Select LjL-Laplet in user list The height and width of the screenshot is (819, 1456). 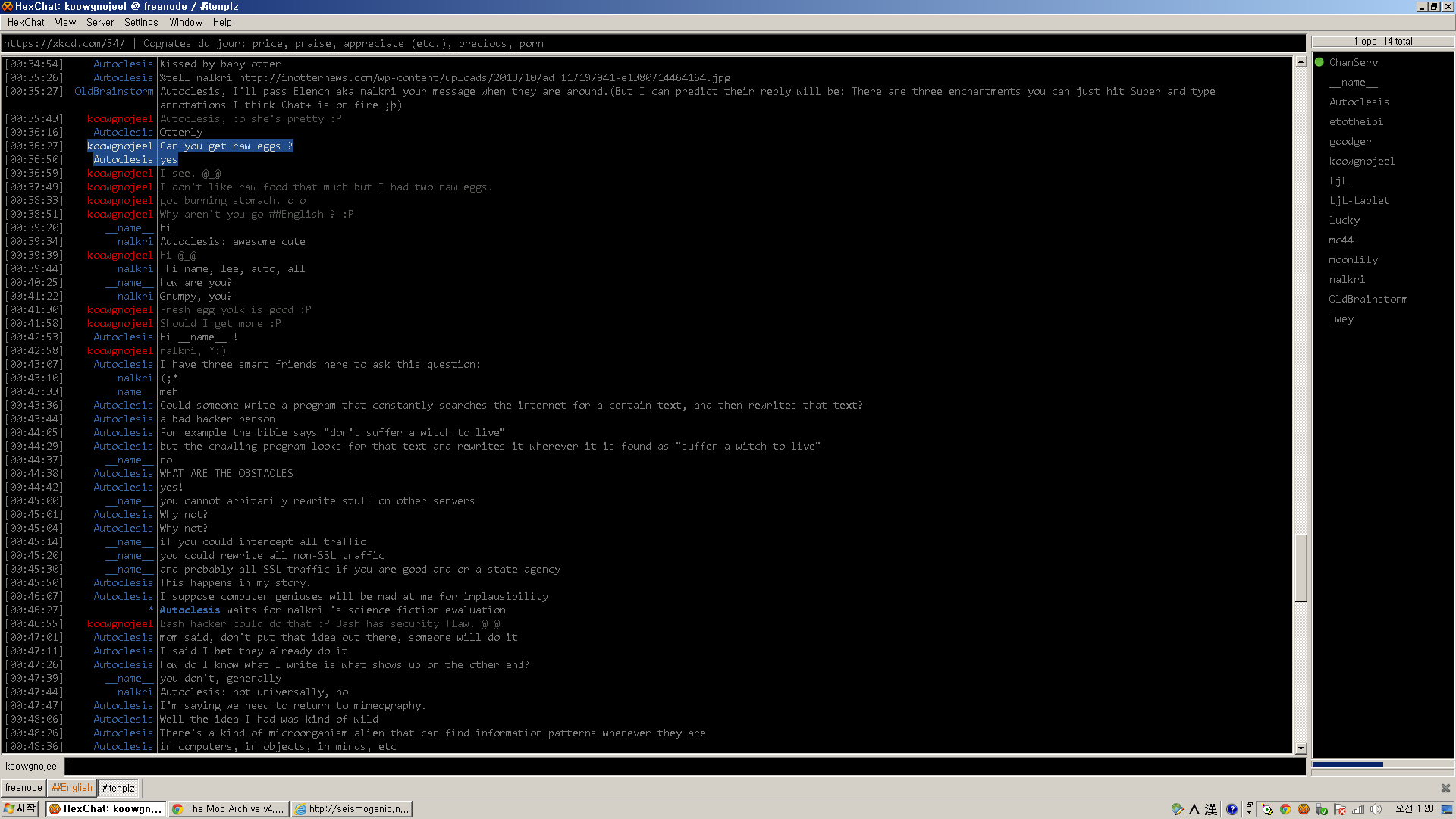point(1359,200)
